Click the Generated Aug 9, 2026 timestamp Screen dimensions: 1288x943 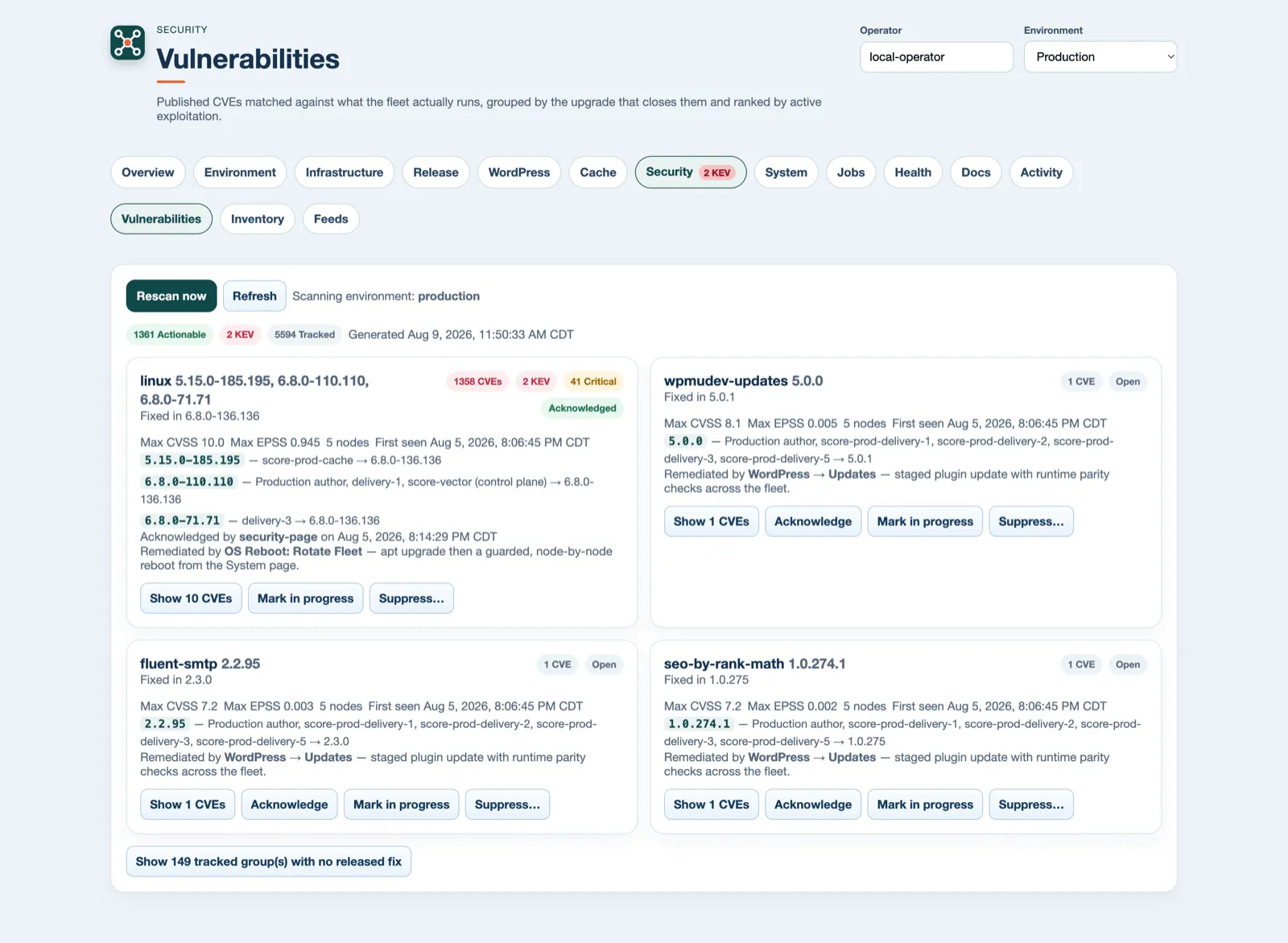460,334
